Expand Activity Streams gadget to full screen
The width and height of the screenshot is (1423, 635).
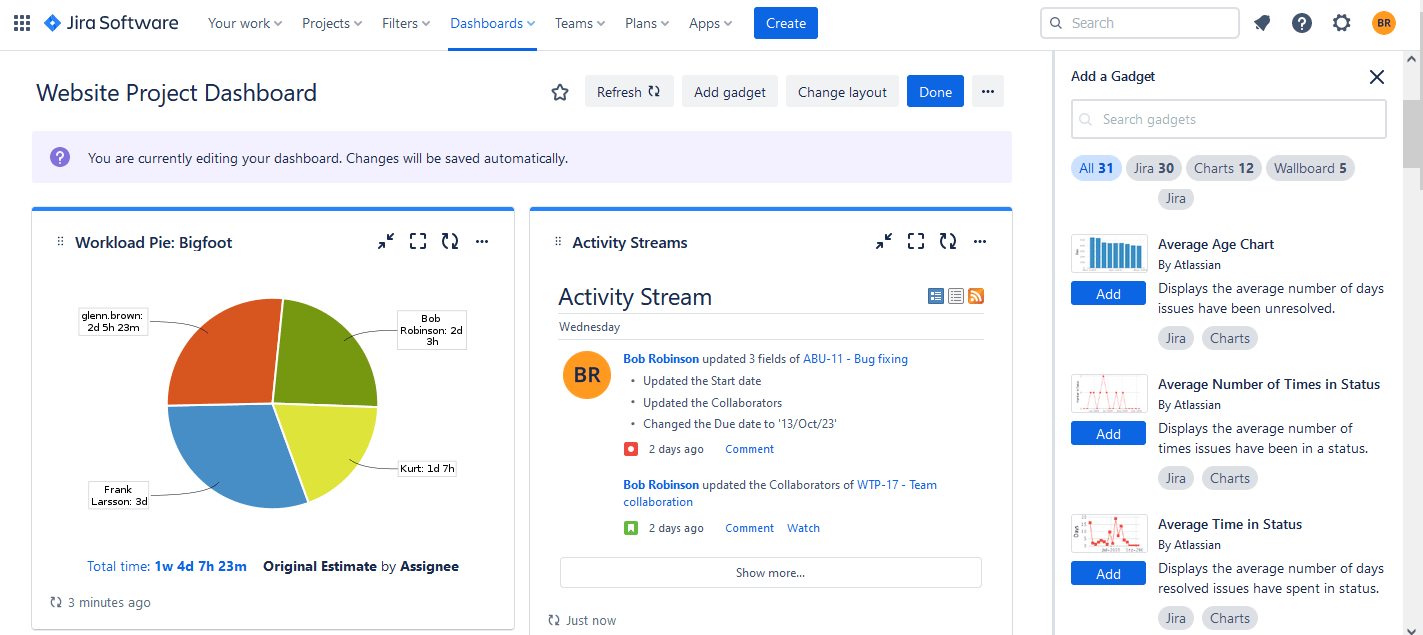pos(915,241)
